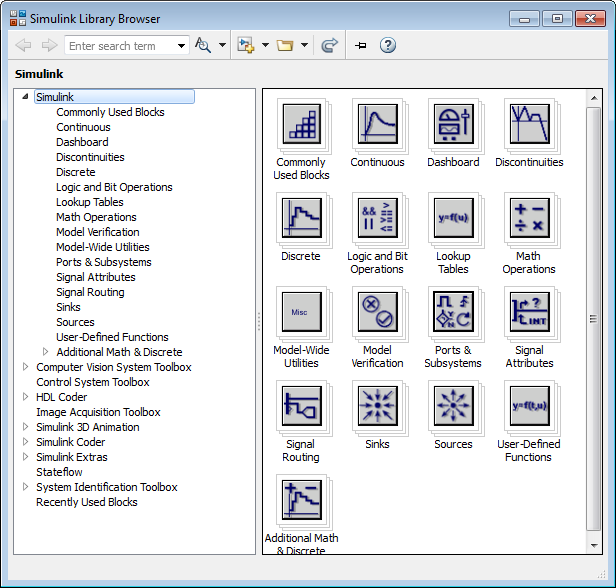Click the back navigation arrow

[23, 45]
